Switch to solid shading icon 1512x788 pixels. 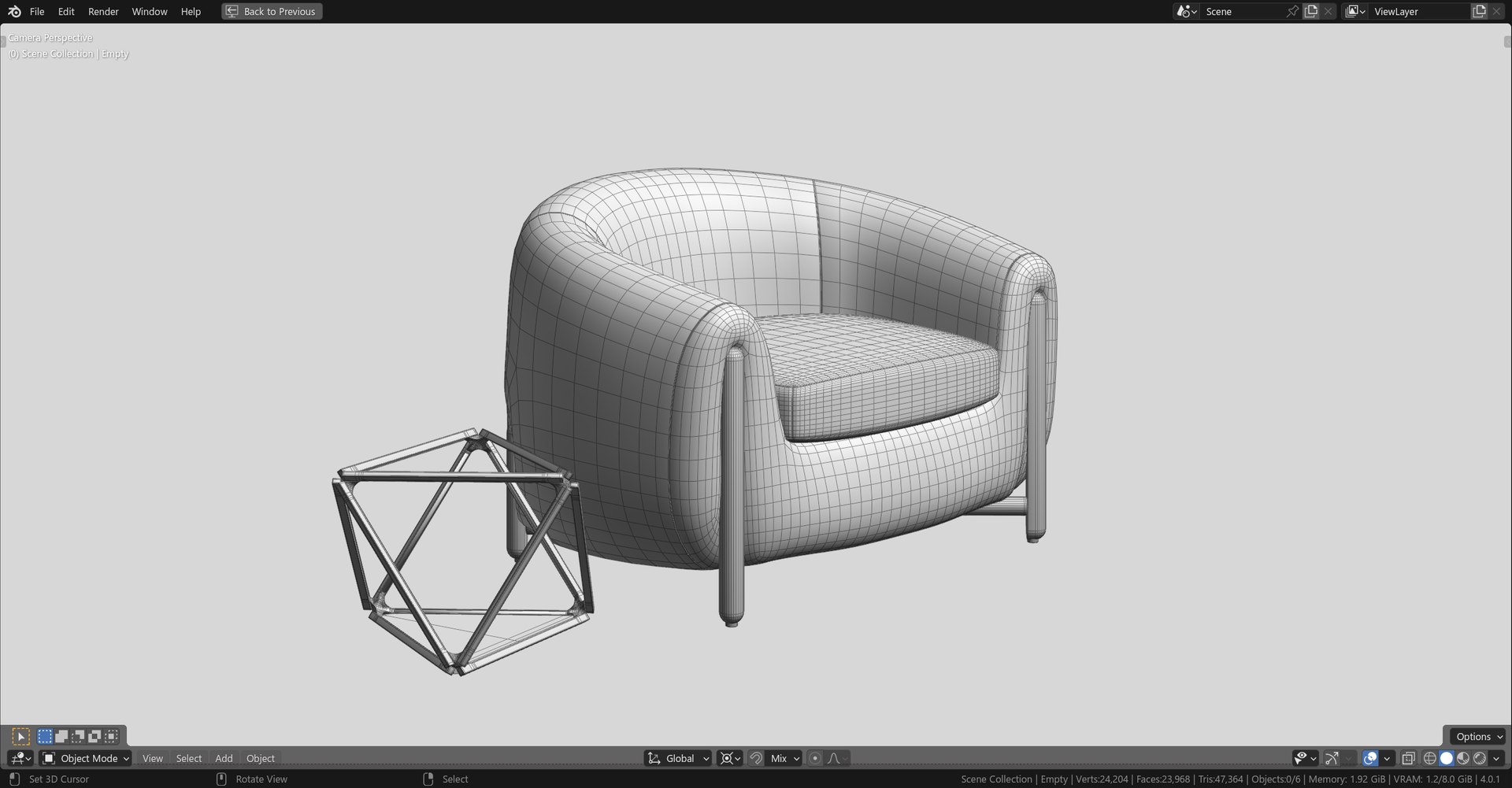click(x=1447, y=758)
